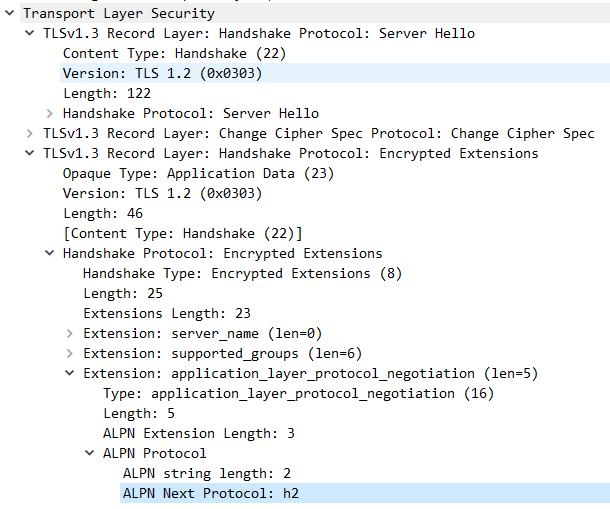Collapse the Encrypted Extensions record layer
This screenshot has width=610, height=509.
coord(30,153)
